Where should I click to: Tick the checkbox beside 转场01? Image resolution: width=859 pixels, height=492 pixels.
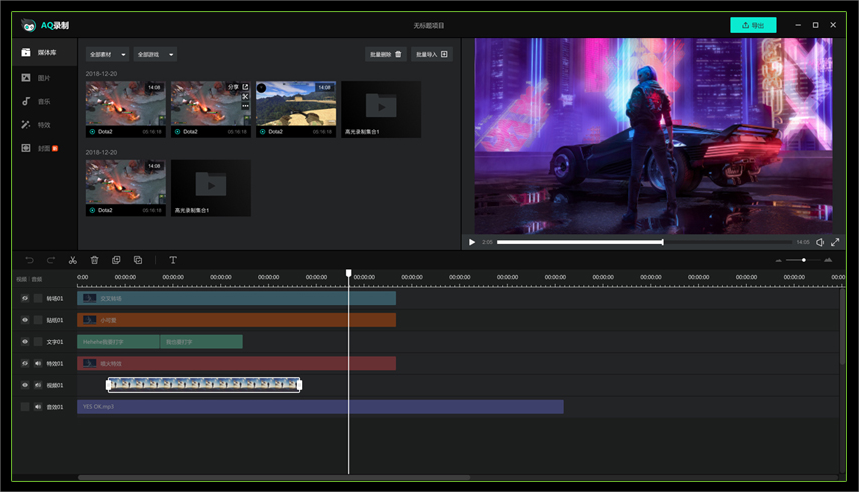tap(38, 299)
